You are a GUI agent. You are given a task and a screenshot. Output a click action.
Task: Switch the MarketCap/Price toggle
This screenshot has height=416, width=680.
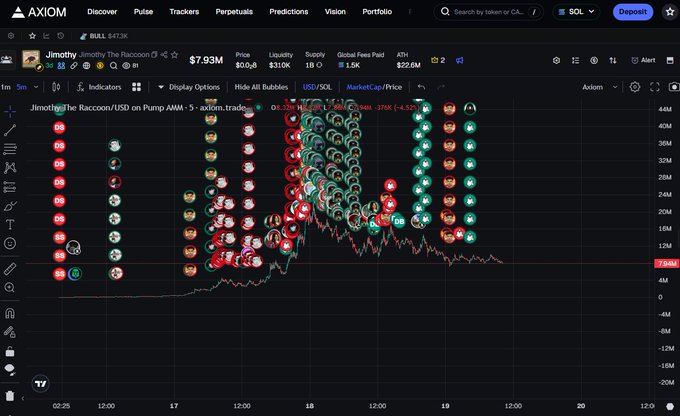click(x=374, y=87)
